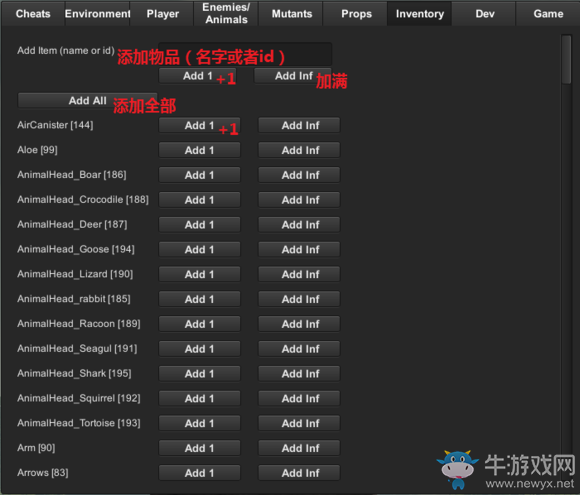Add infinite Aloe

[299, 150]
